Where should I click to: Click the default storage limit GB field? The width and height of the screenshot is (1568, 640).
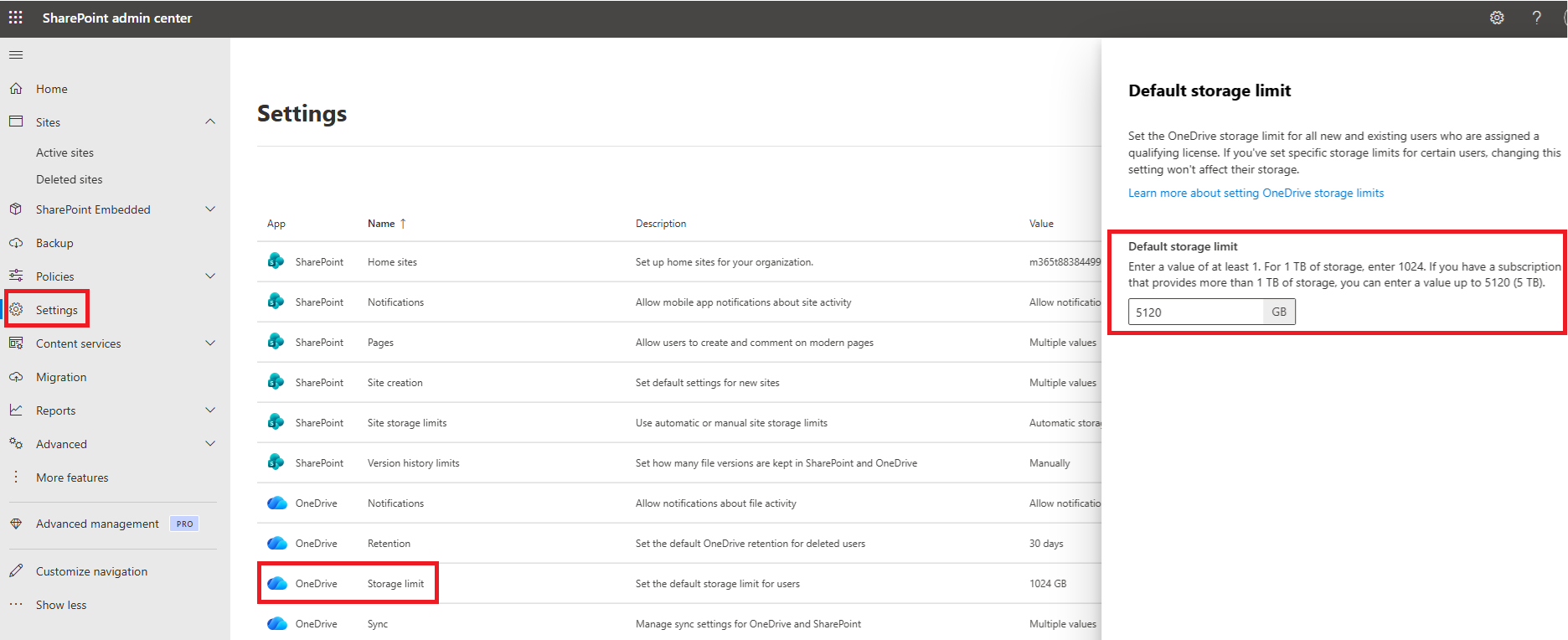coord(1196,312)
